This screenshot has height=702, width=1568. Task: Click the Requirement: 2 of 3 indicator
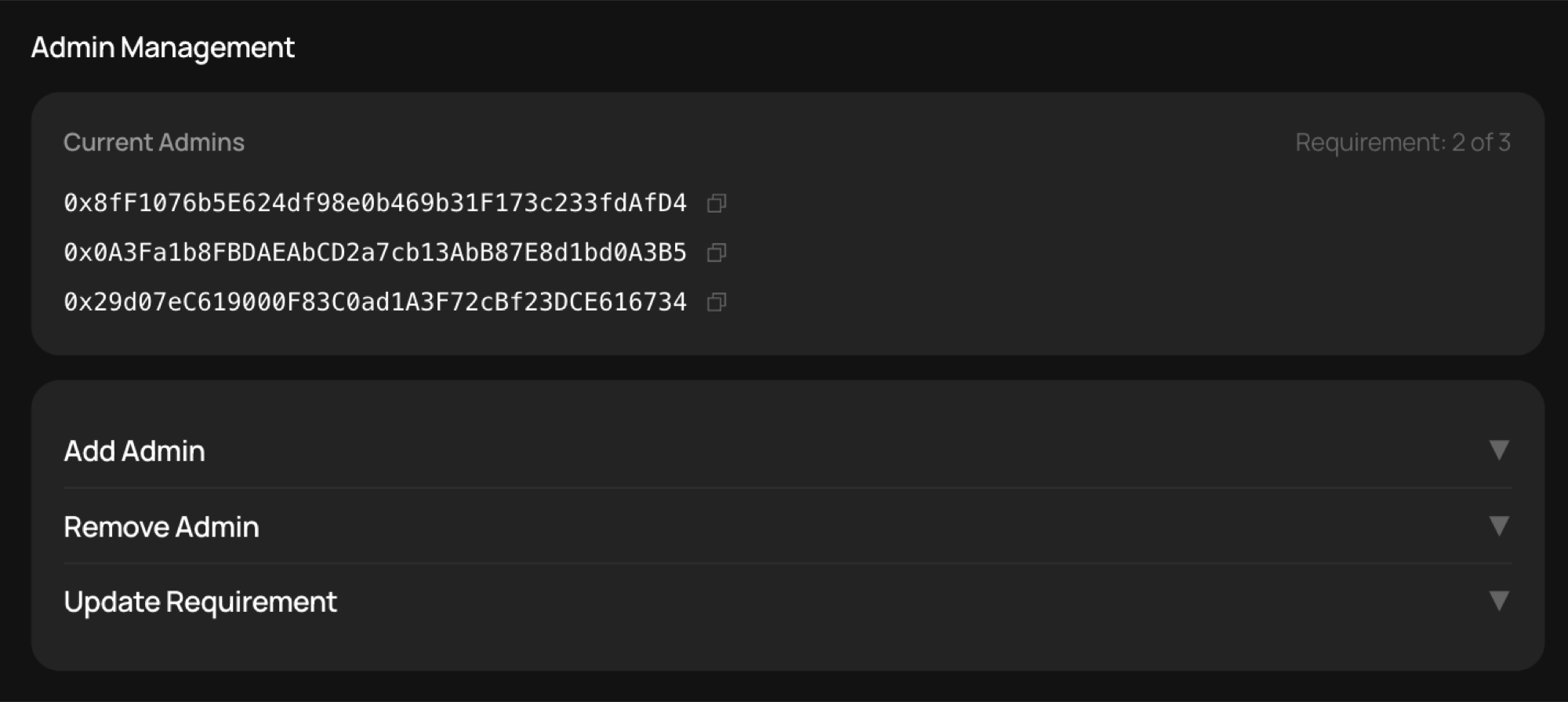tap(1403, 142)
